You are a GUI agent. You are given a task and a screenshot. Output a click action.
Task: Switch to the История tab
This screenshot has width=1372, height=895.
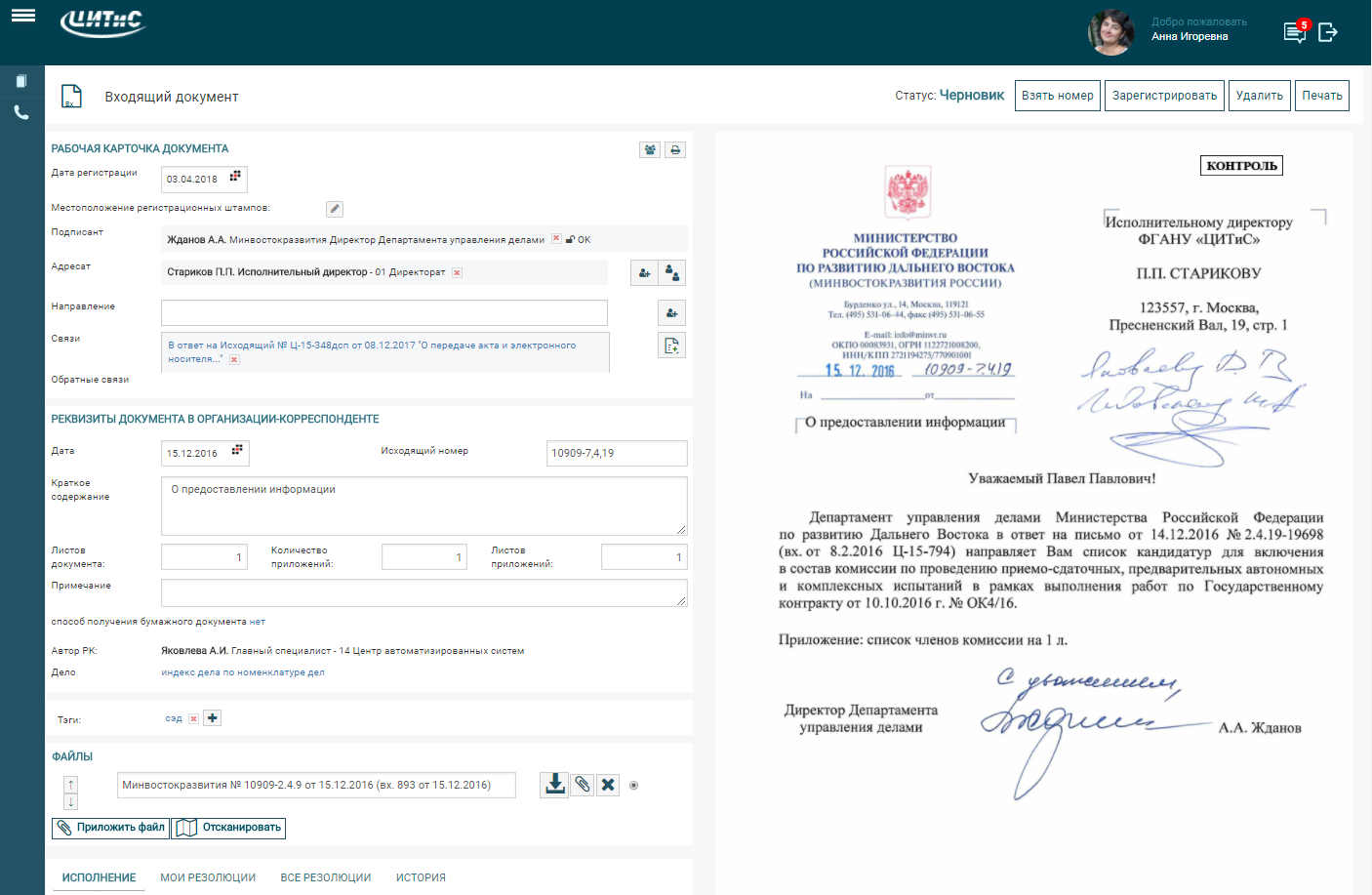click(x=421, y=877)
